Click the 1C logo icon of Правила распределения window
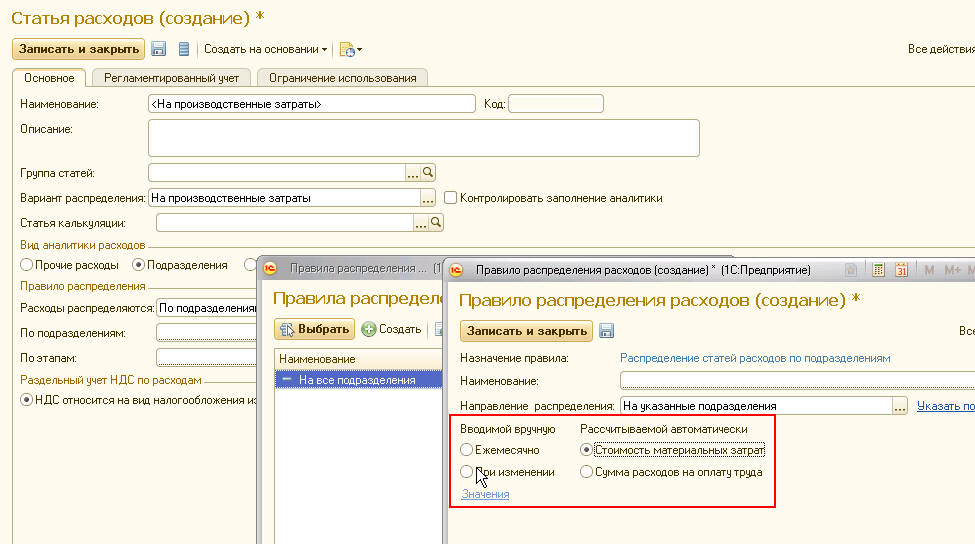Viewport: 975px width, 544px height. click(270, 268)
